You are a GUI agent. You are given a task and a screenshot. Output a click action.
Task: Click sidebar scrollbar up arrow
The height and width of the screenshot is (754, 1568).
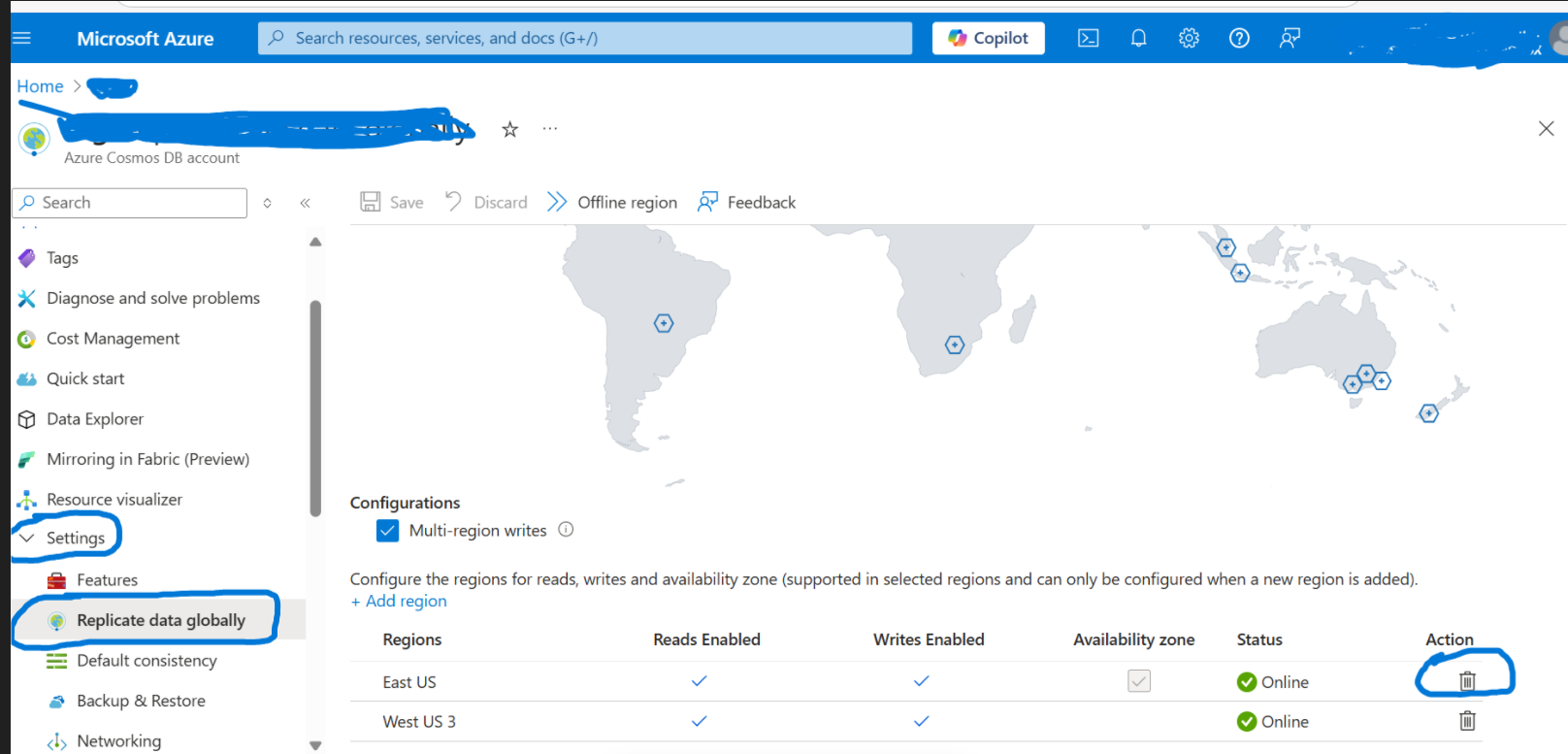tap(315, 242)
